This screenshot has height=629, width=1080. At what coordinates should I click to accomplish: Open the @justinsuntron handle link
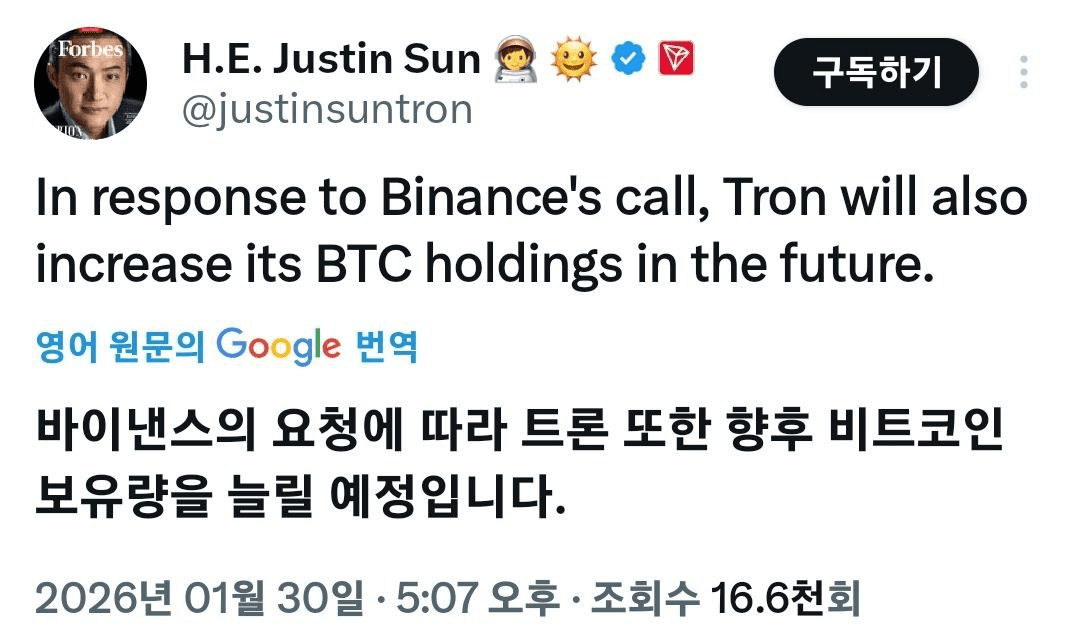[326, 109]
